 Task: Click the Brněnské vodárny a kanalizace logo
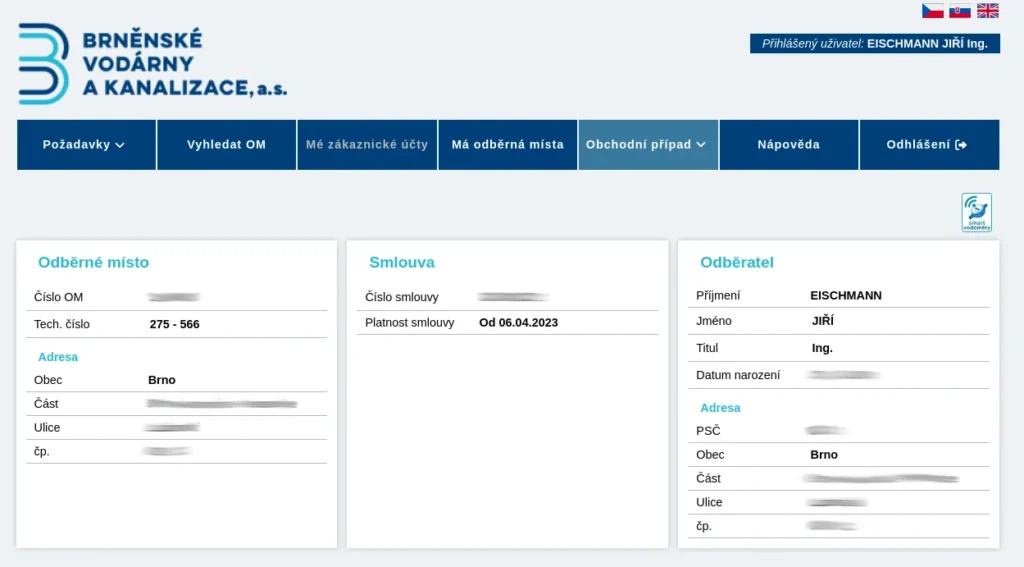[x=152, y=64]
